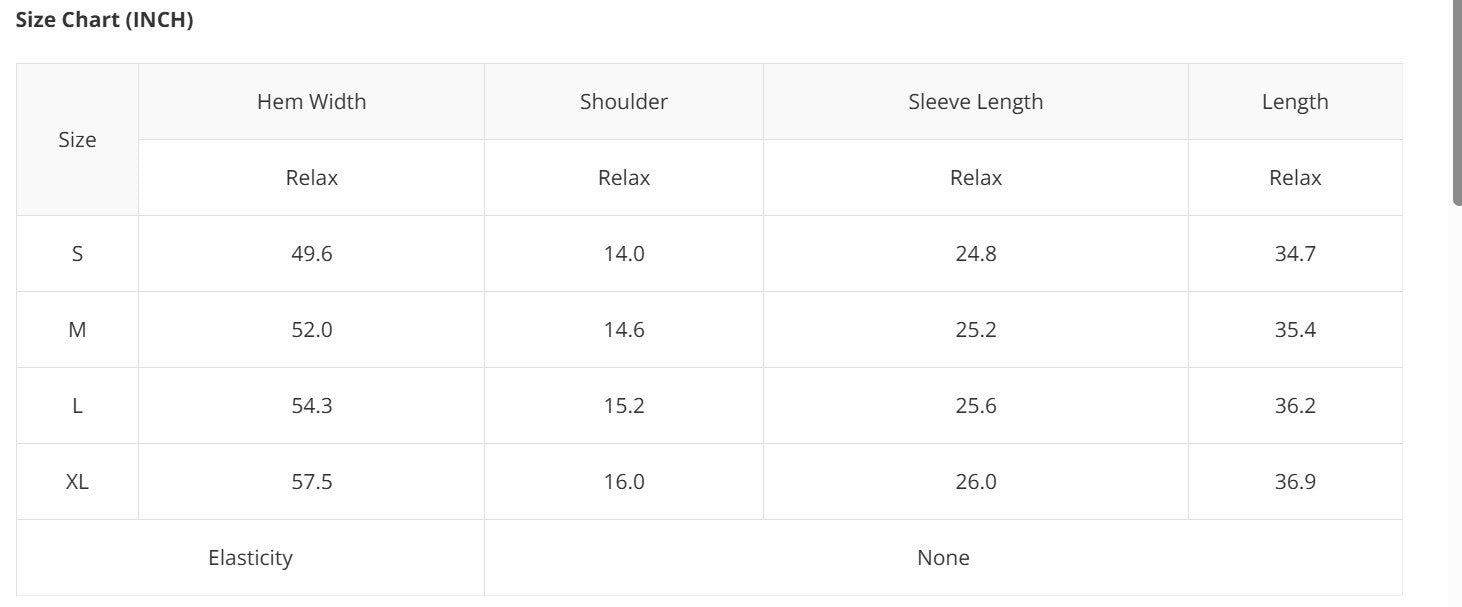1462x607 pixels.
Task: Select sleeve length value 25.6
Action: (x=975, y=406)
